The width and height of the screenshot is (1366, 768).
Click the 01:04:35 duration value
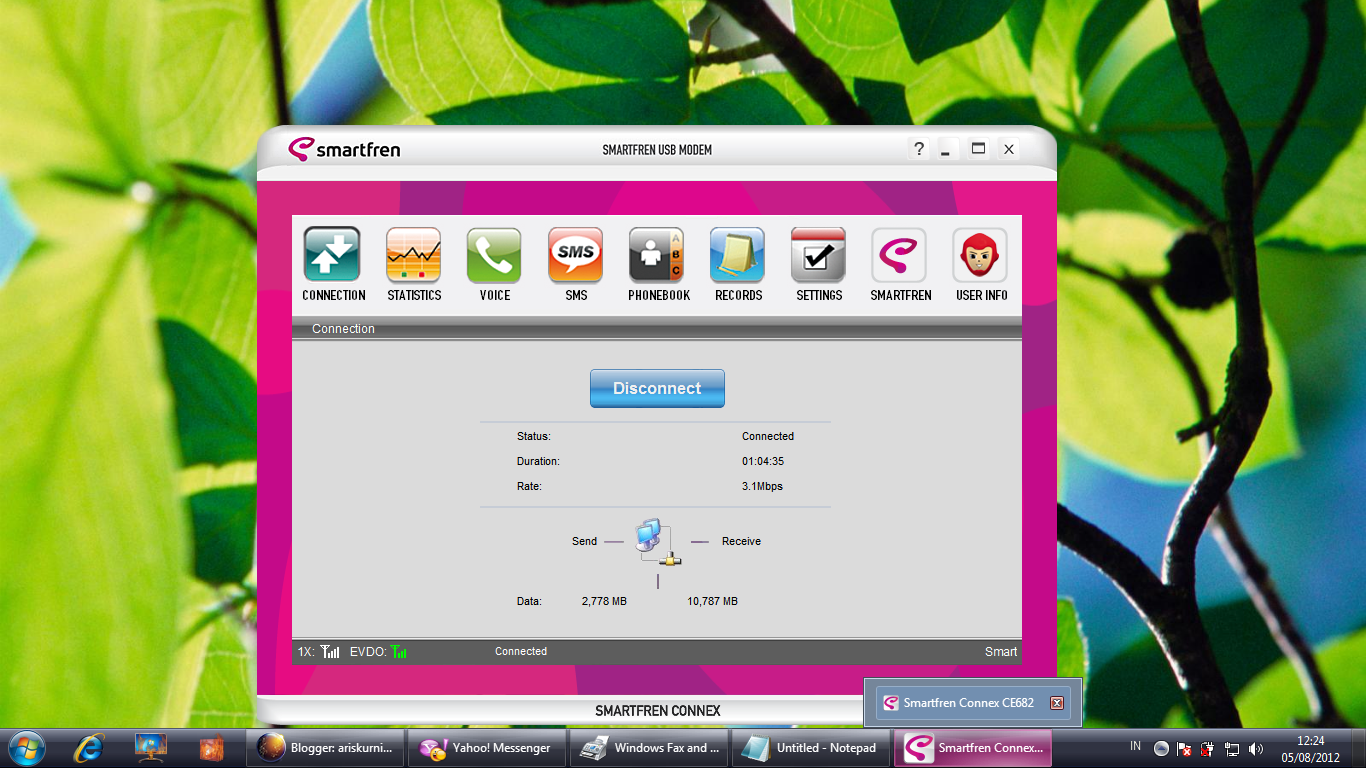(763, 461)
